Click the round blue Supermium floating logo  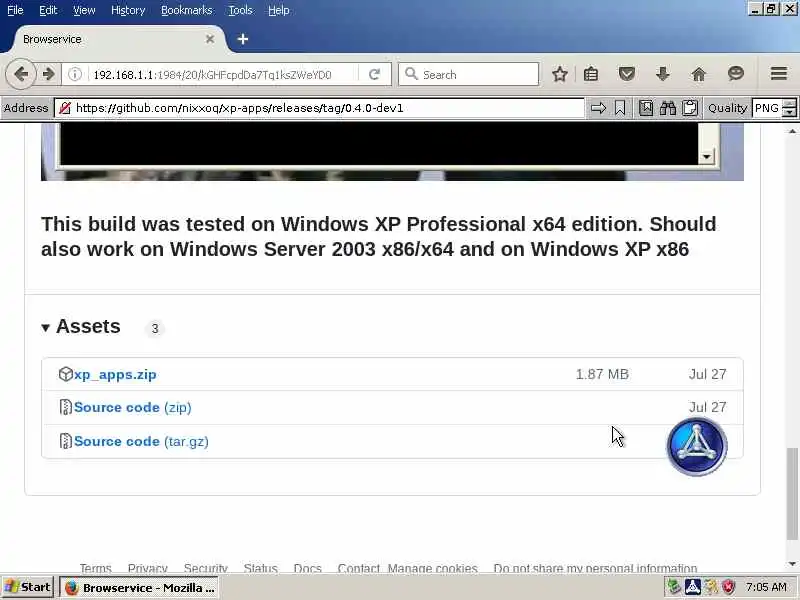coord(697,446)
